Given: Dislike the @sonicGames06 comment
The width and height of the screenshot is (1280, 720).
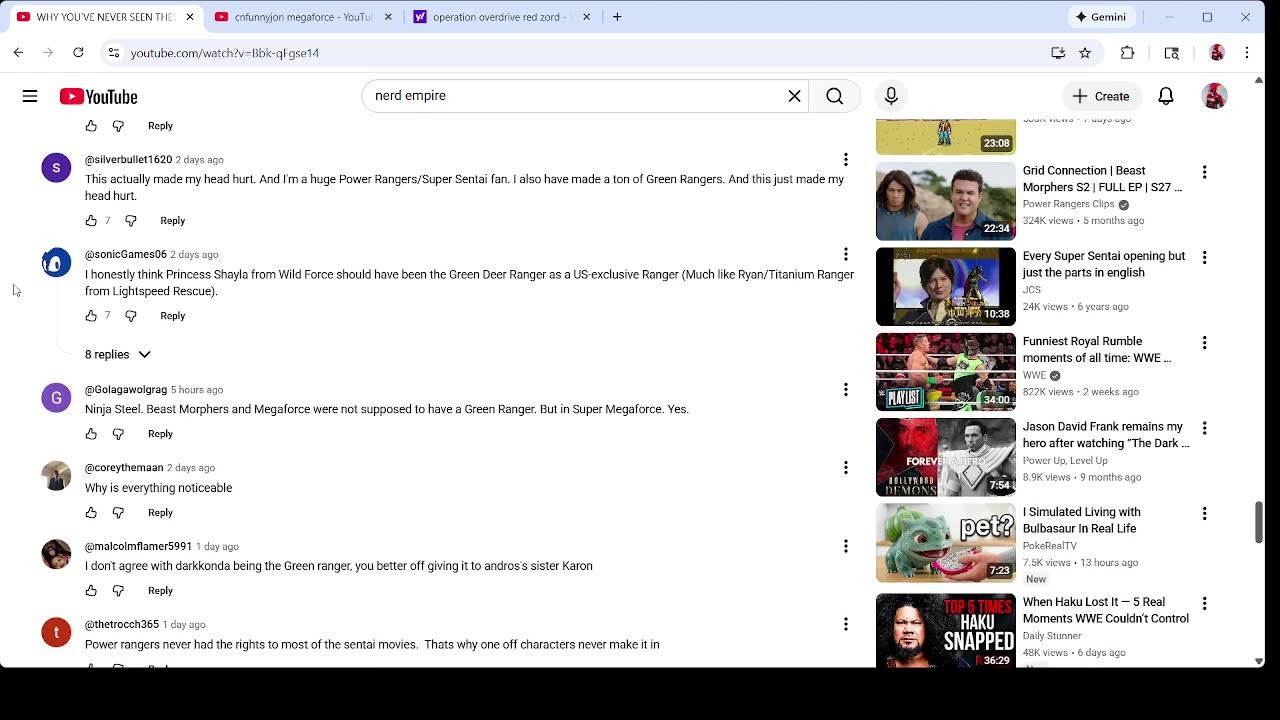Looking at the screenshot, I should [131, 315].
